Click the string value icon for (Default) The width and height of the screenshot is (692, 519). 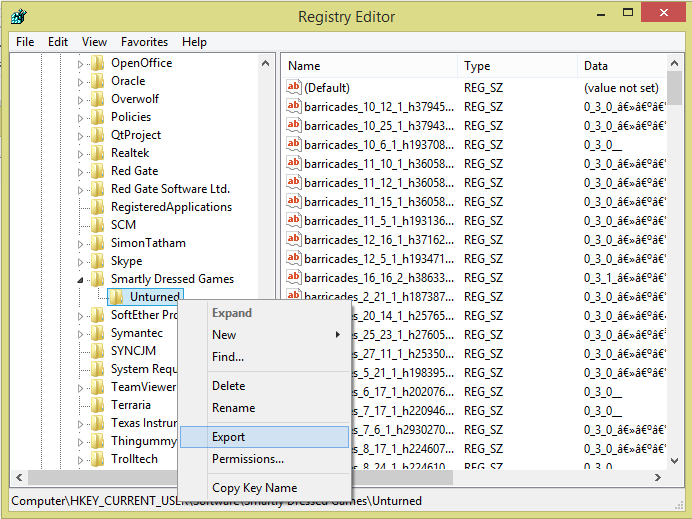(293, 87)
